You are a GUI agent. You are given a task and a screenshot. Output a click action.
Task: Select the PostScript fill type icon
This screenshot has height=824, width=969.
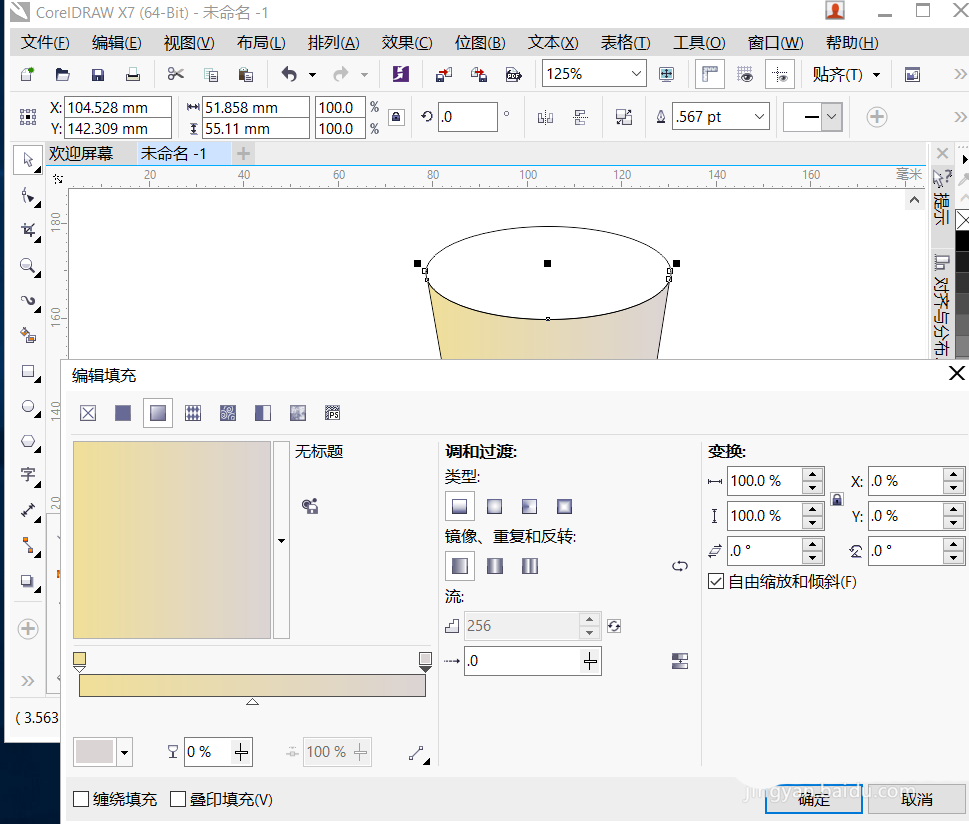click(332, 412)
